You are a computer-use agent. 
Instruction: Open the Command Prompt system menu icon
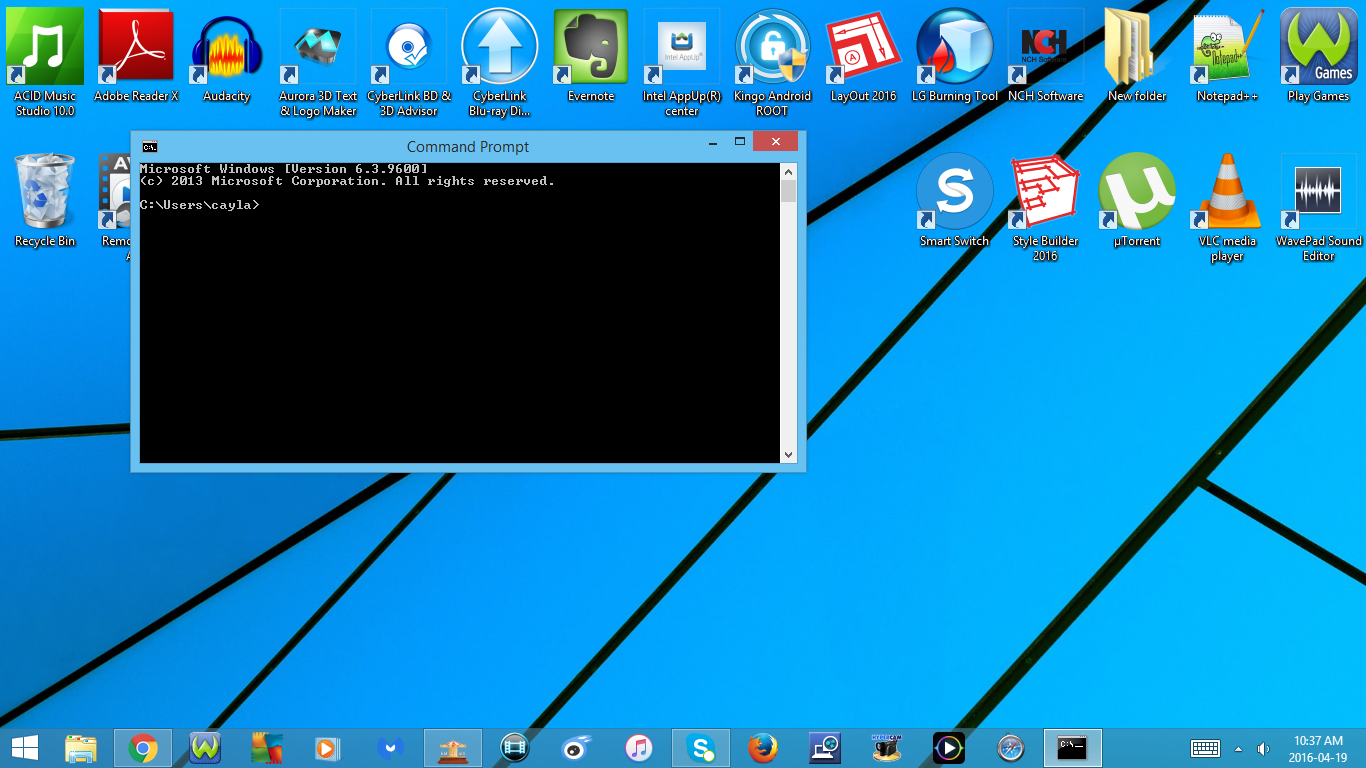coord(149,146)
